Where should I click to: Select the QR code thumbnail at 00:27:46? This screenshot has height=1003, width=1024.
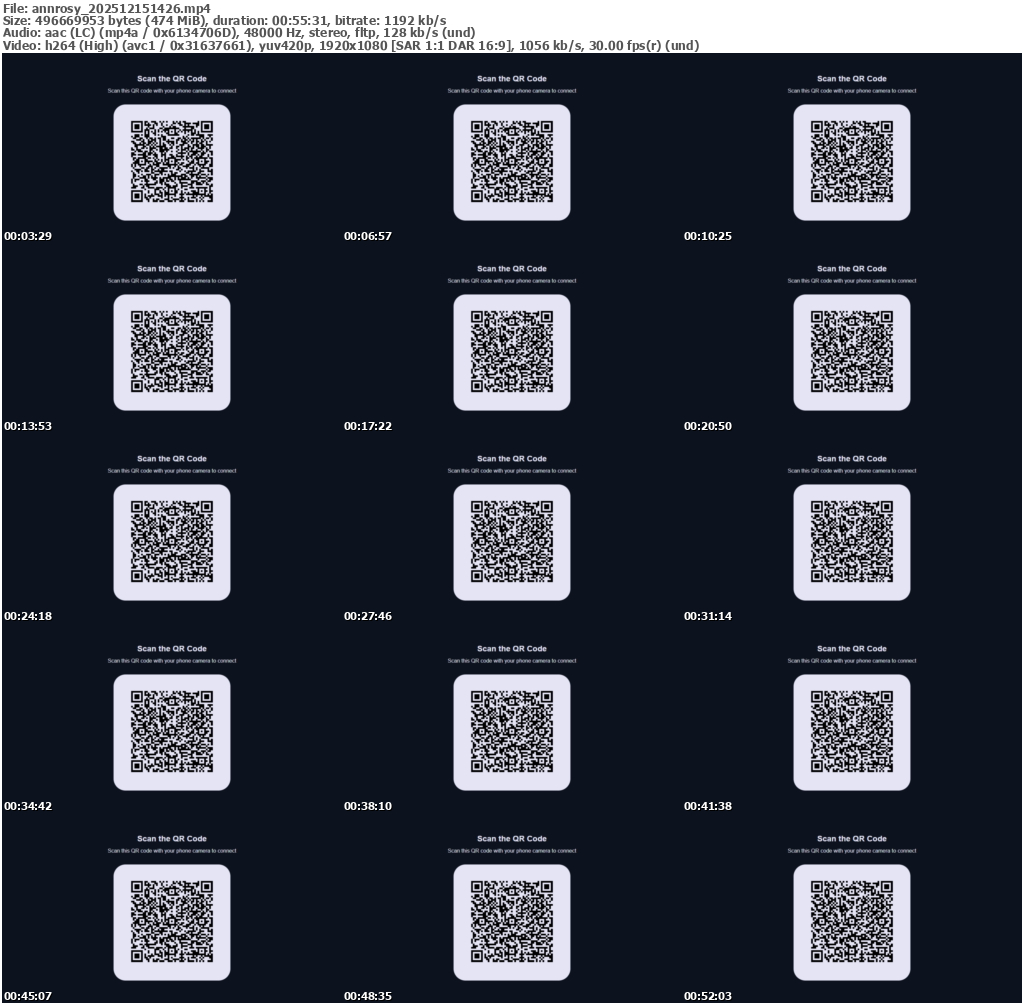coord(512,542)
